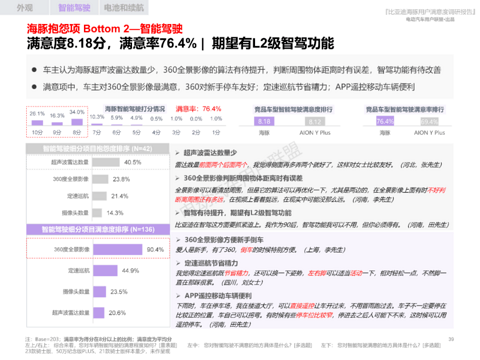Click the 智能驾驶细分项目抱怨度排序 (N=42) header
This screenshot has width=480, height=360.
[x=98, y=149]
